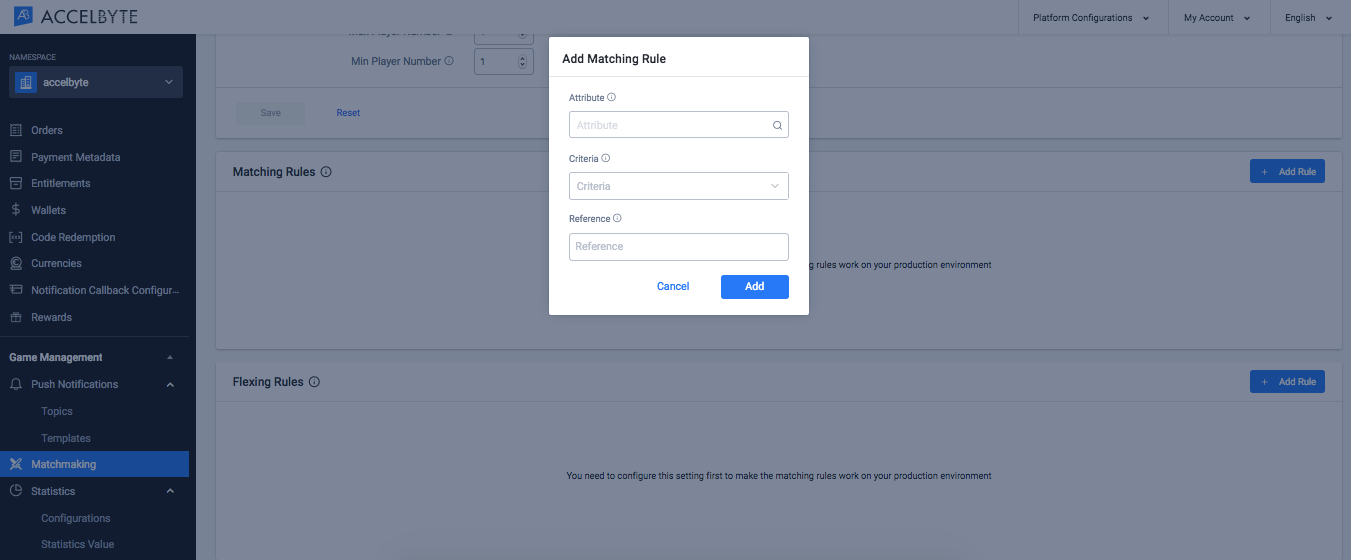Viewport: 1351px width, 560px height.
Task: Collapse the Push Notifications chevron
Action: pos(170,384)
